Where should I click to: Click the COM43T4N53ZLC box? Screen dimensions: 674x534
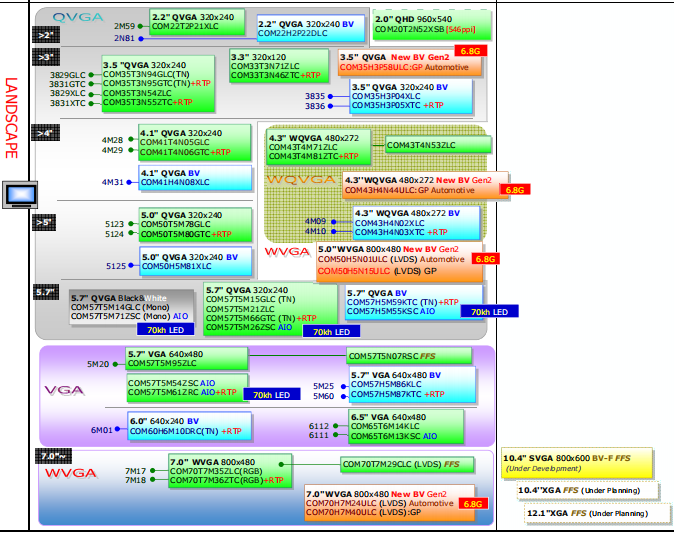438,145
